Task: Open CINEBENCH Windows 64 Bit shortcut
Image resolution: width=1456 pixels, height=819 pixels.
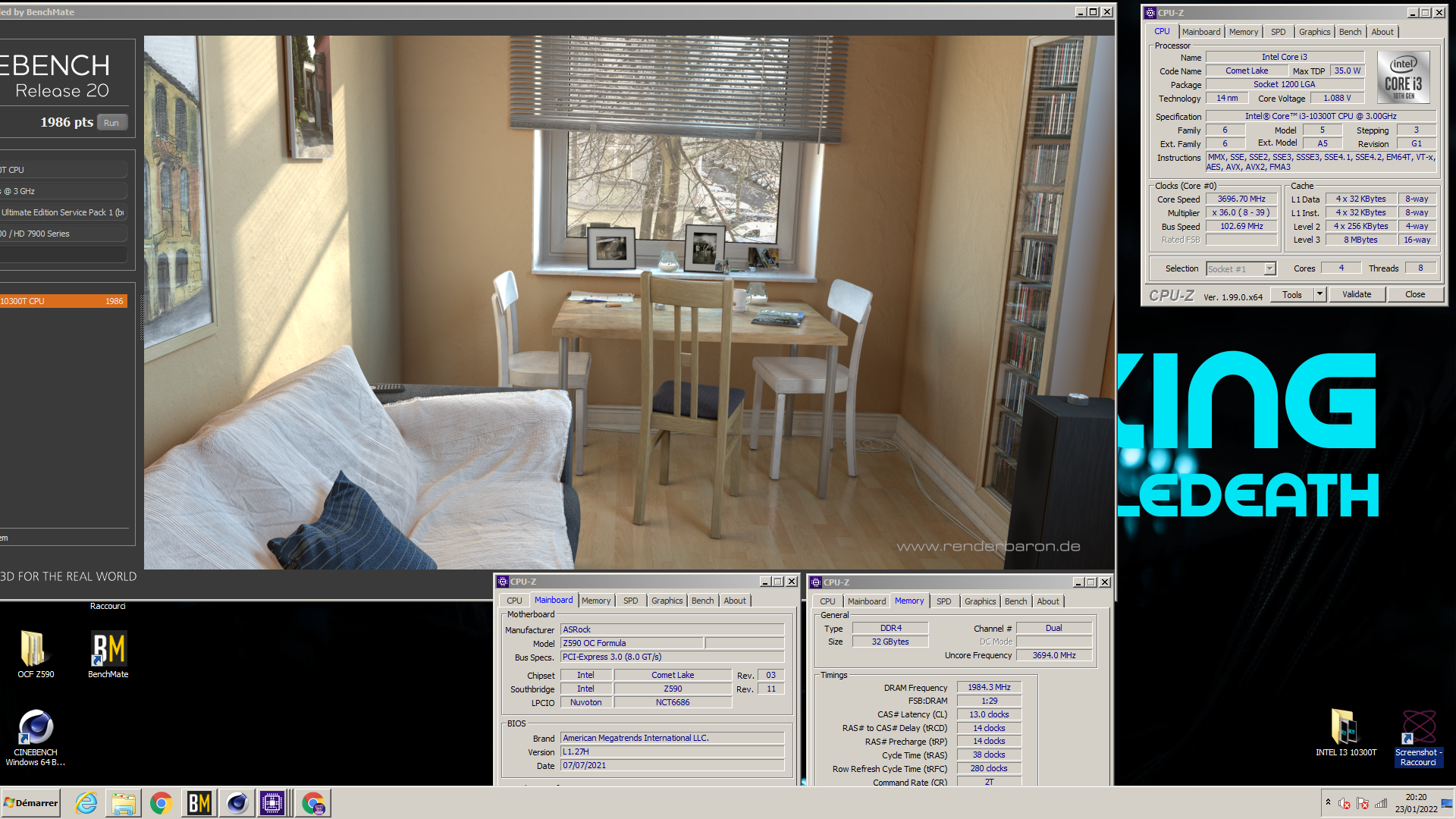Action: pyautogui.click(x=36, y=737)
